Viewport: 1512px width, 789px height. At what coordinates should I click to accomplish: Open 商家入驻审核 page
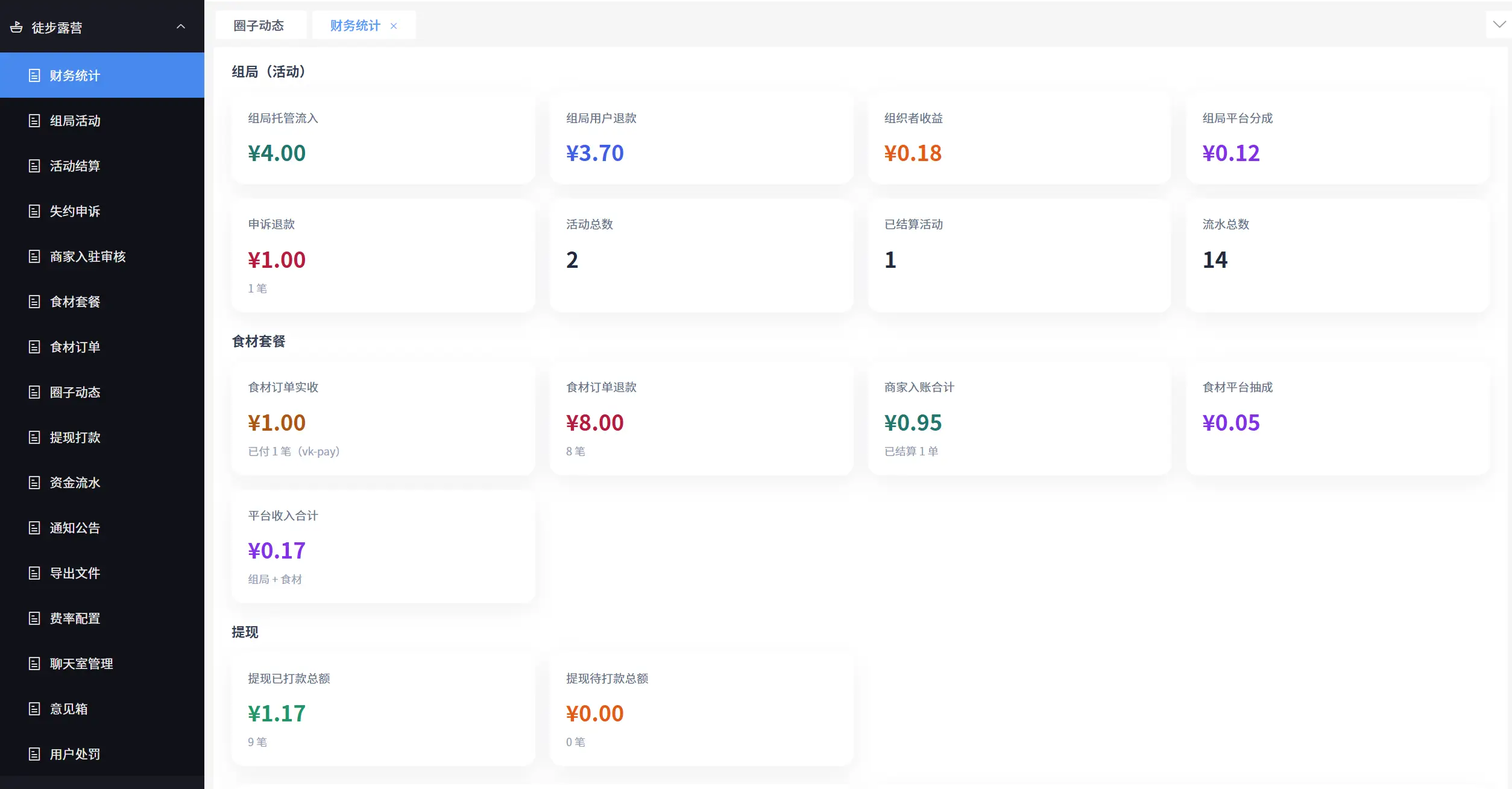click(x=102, y=256)
